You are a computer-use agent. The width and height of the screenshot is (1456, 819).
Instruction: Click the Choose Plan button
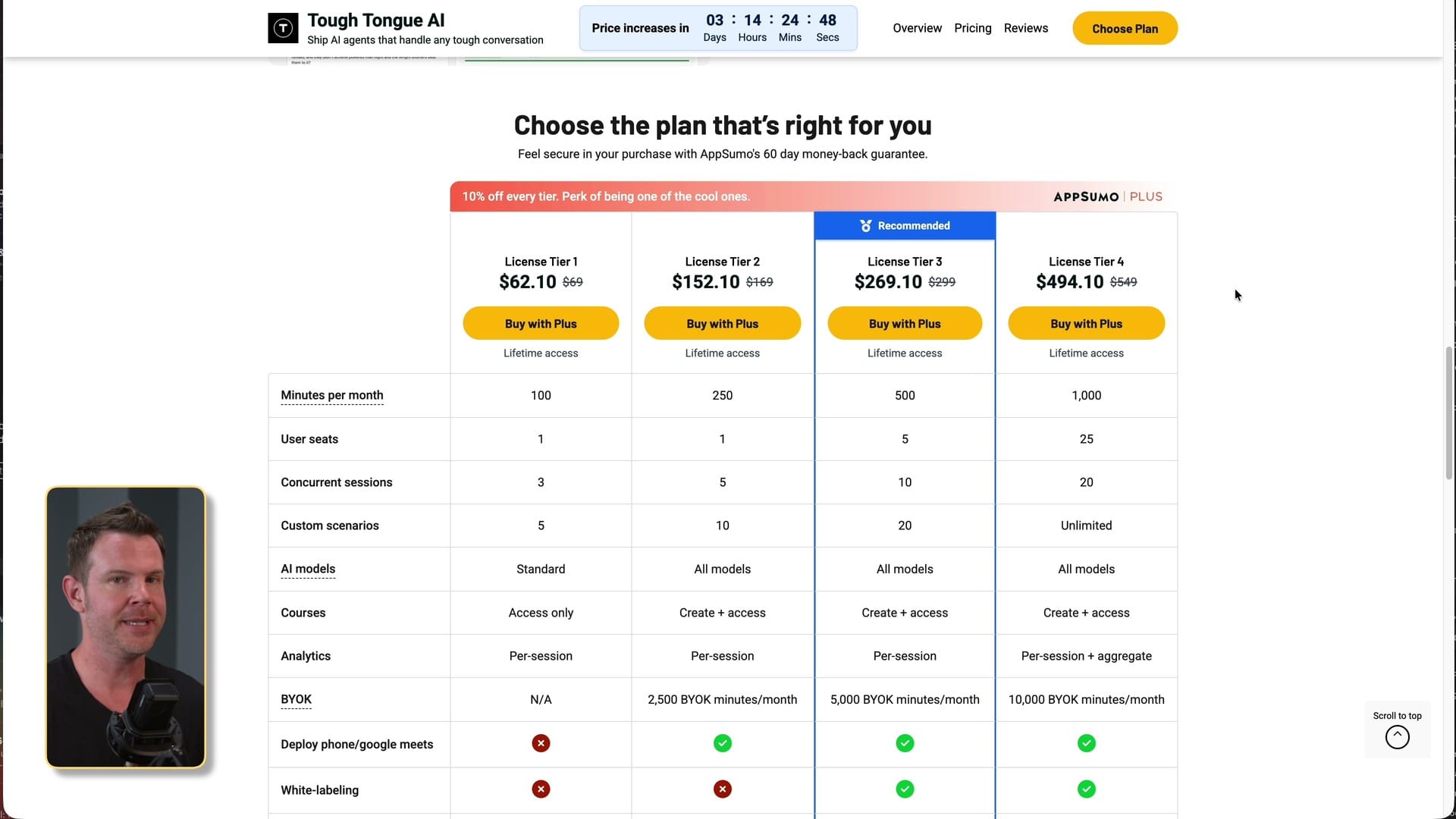(1125, 28)
